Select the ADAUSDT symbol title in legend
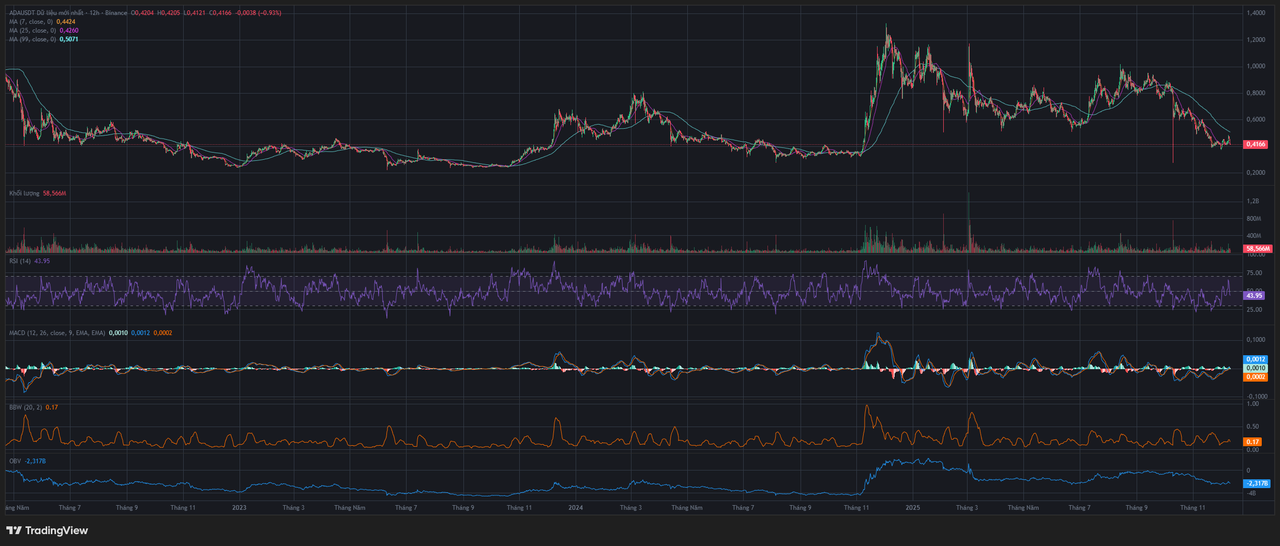The height and width of the screenshot is (546, 1280). click(23, 13)
